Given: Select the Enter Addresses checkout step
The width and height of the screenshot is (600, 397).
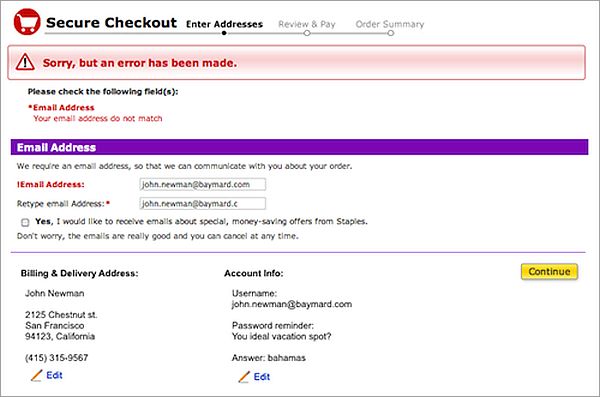Looking at the screenshot, I should pyautogui.click(x=224, y=24).
